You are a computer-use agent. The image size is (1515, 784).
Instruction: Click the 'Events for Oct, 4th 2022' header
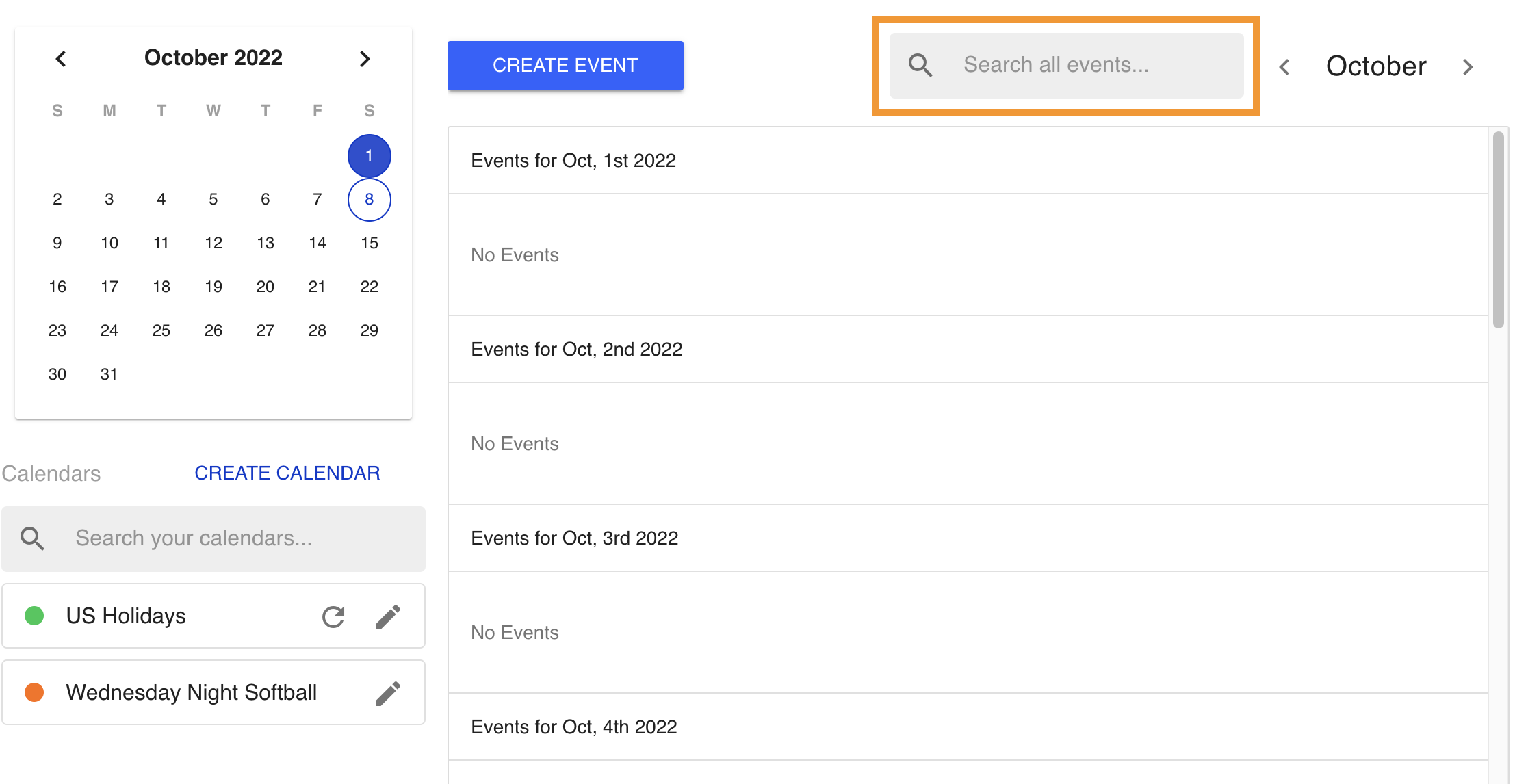pos(574,727)
